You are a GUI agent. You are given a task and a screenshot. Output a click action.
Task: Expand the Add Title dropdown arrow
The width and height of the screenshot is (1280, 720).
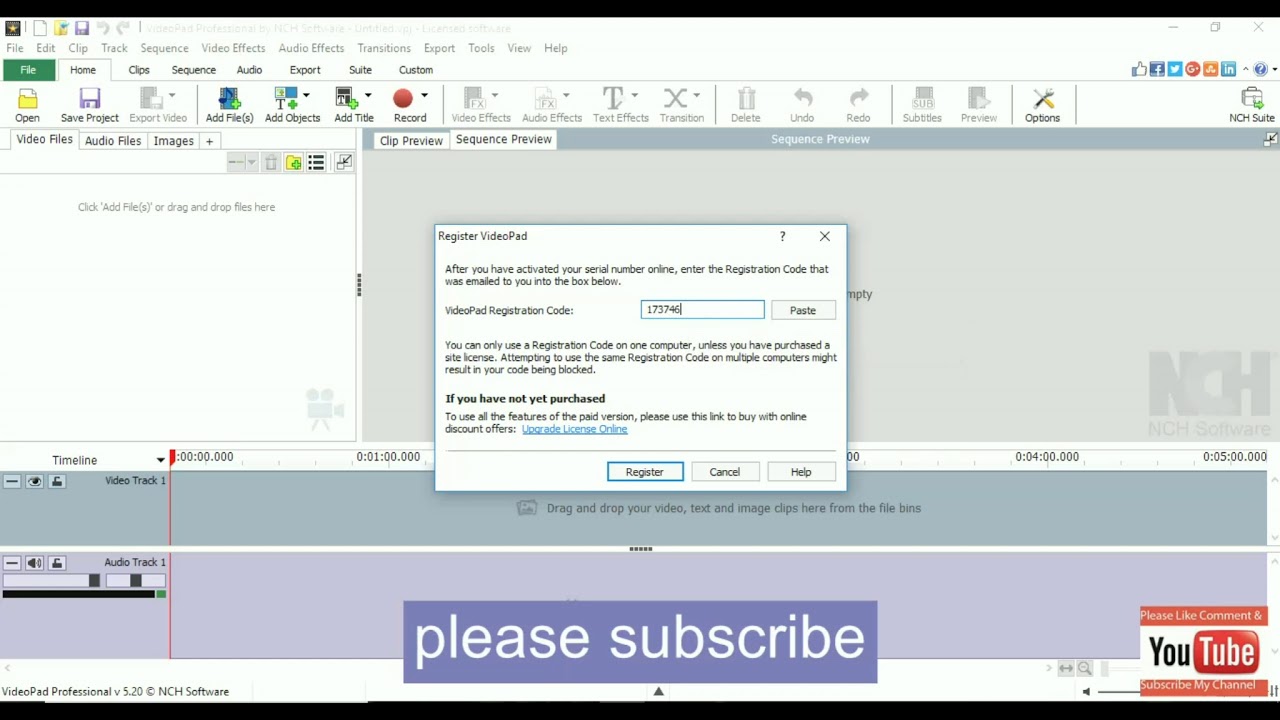click(368, 95)
